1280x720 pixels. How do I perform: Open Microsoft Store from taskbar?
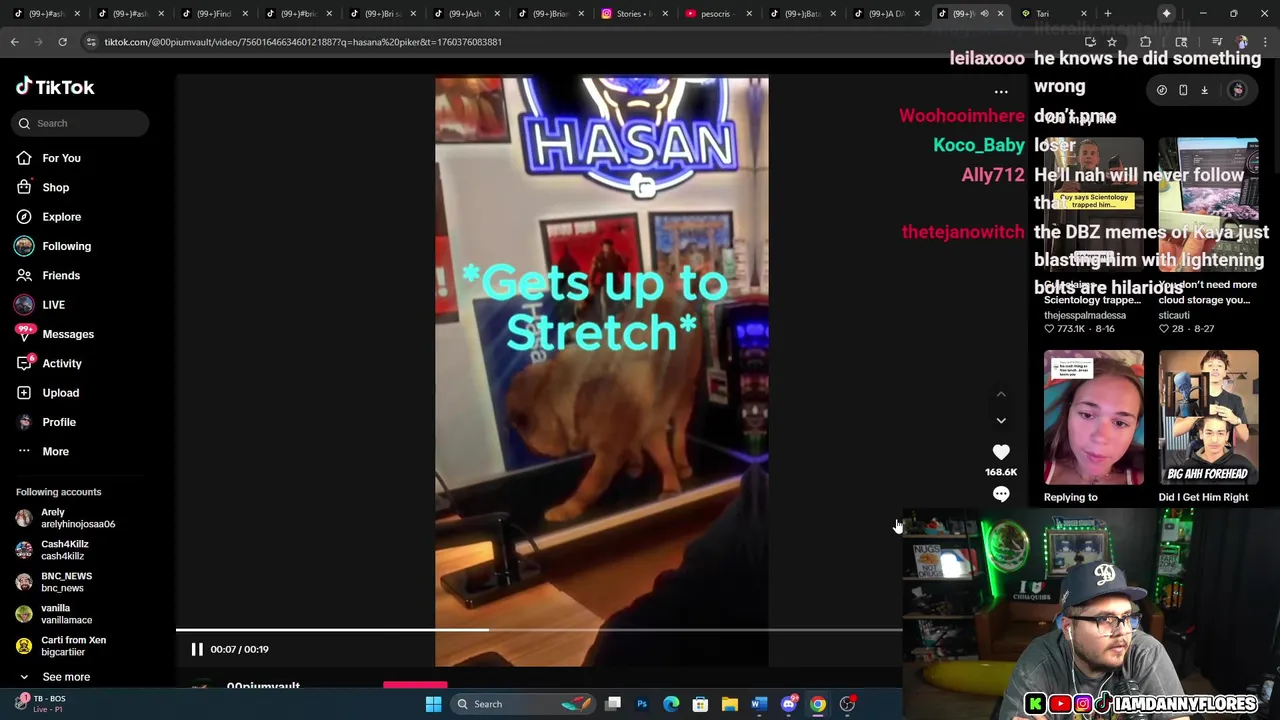(x=700, y=704)
